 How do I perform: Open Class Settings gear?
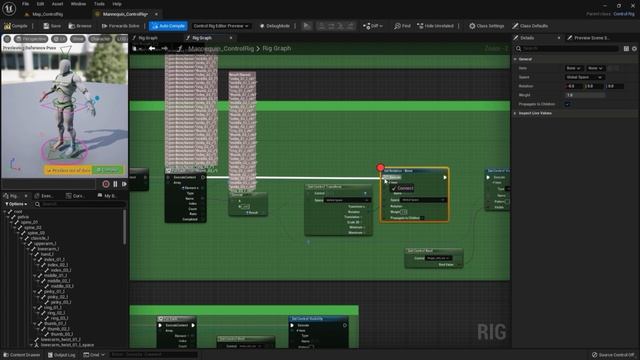[486, 26]
